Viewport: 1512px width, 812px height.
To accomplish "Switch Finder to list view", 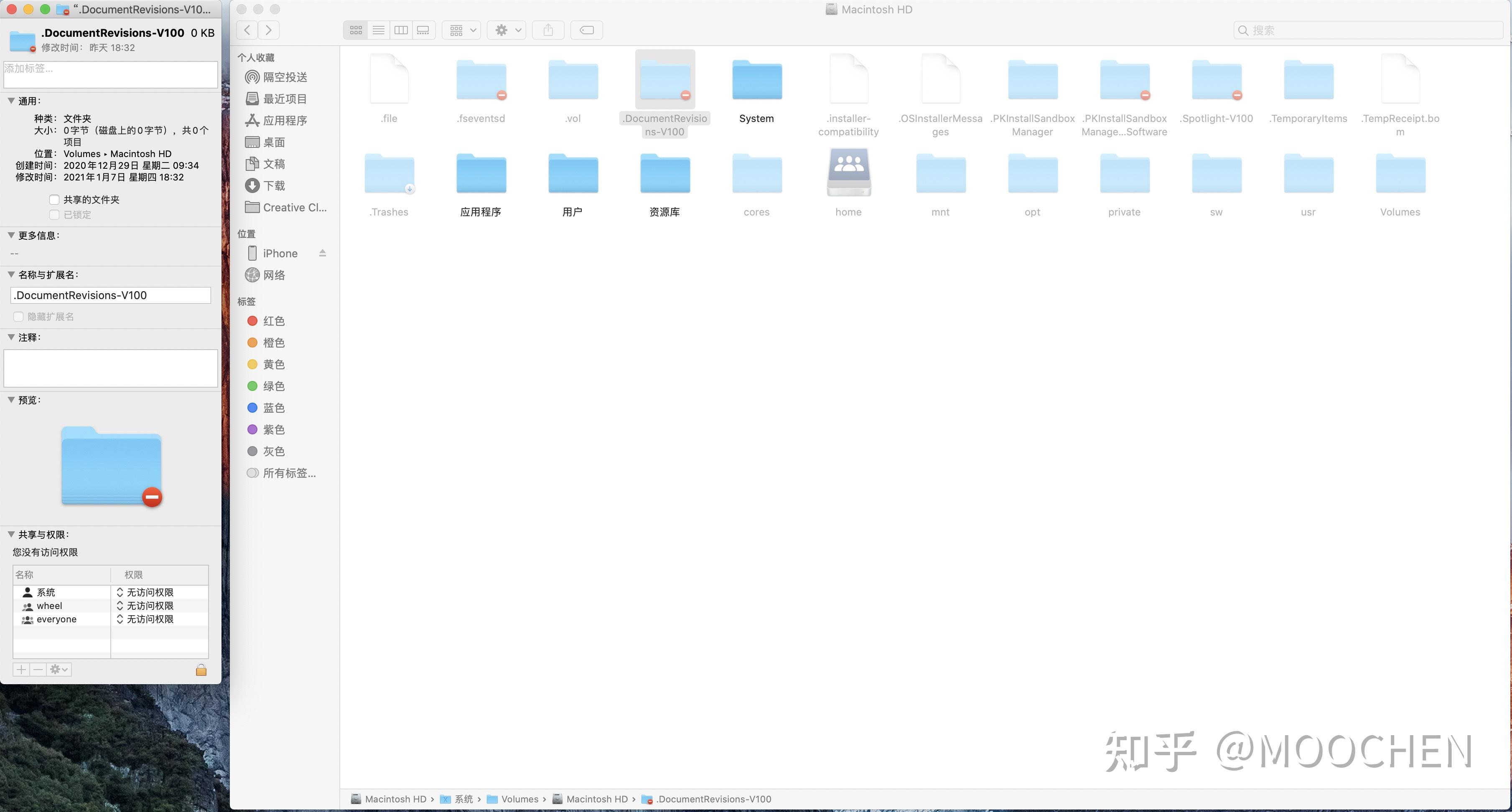I will coord(379,30).
